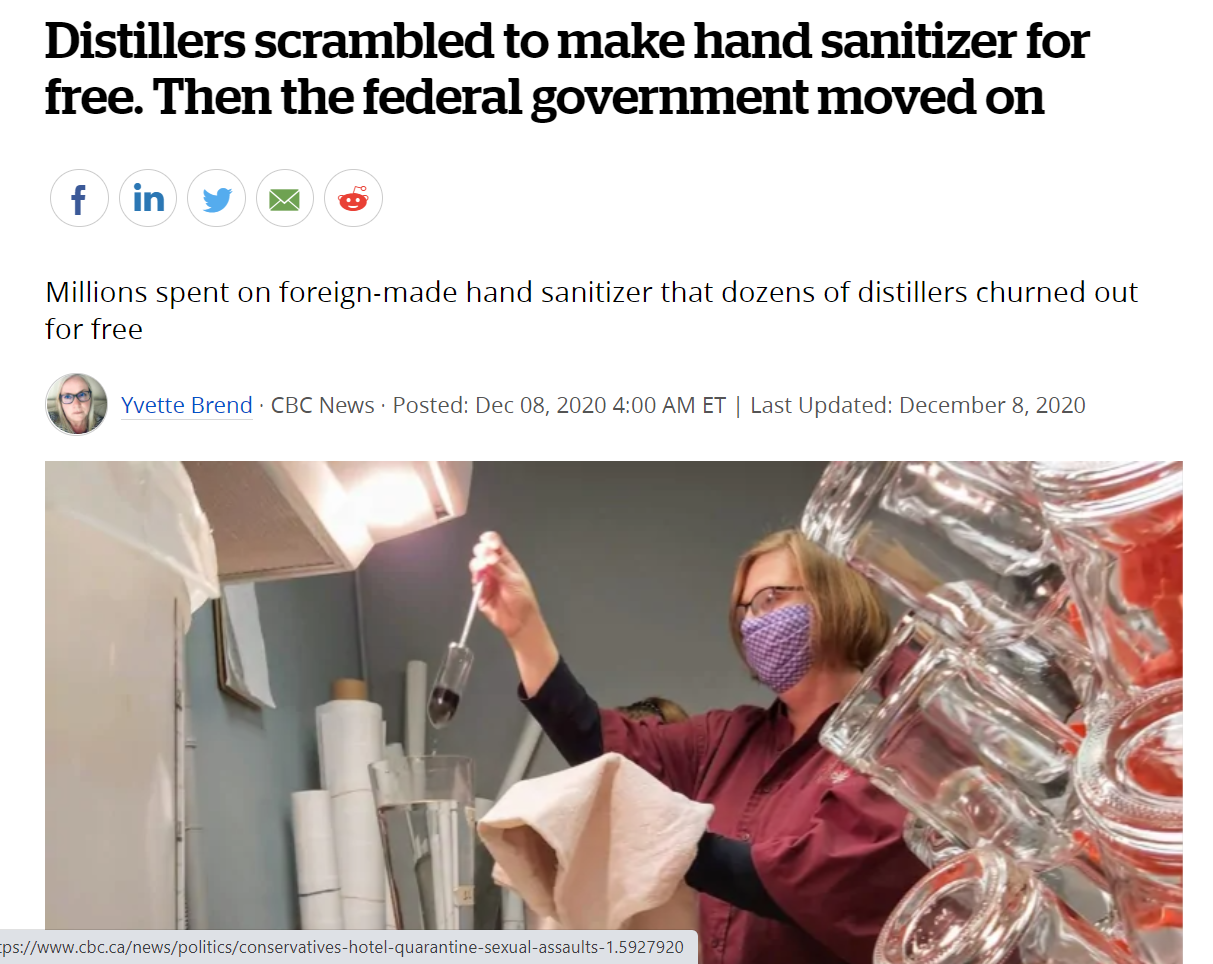Click the subheading about foreign-made hand sanitizer
The width and height of the screenshot is (1213, 964).
point(591,310)
